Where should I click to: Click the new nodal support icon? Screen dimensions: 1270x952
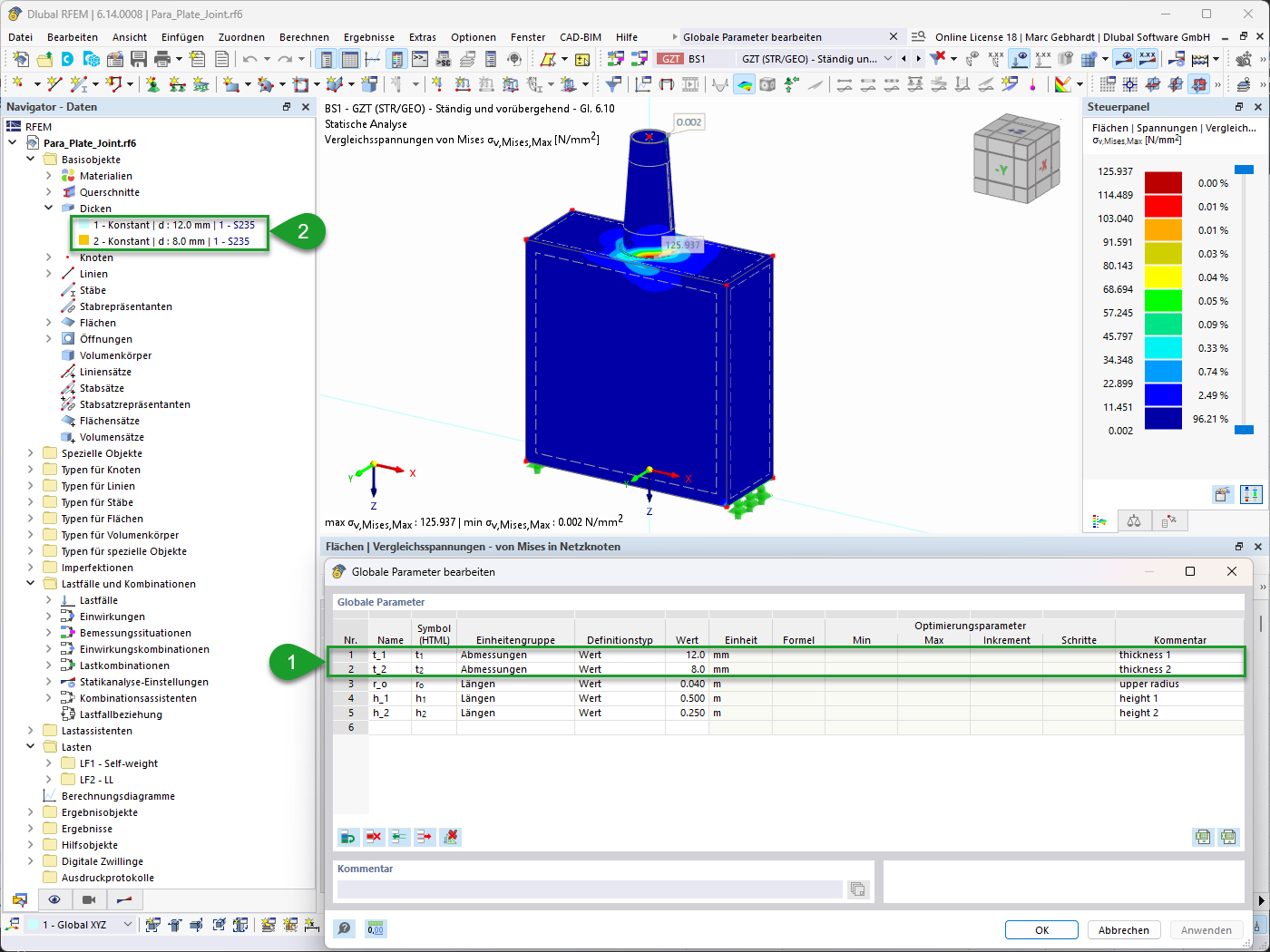point(152,84)
